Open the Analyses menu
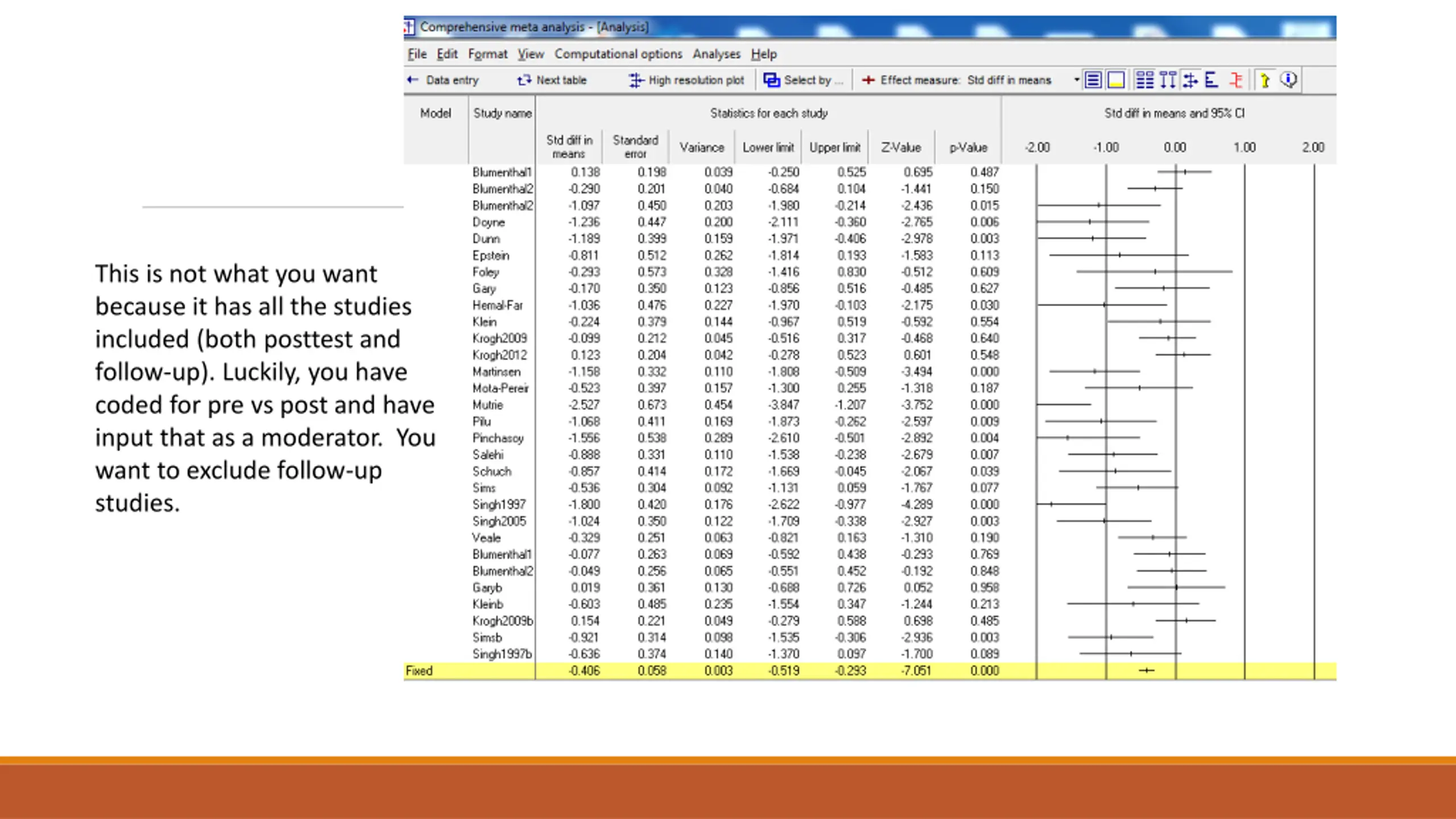The height and width of the screenshot is (819, 1456). (x=716, y=54)
